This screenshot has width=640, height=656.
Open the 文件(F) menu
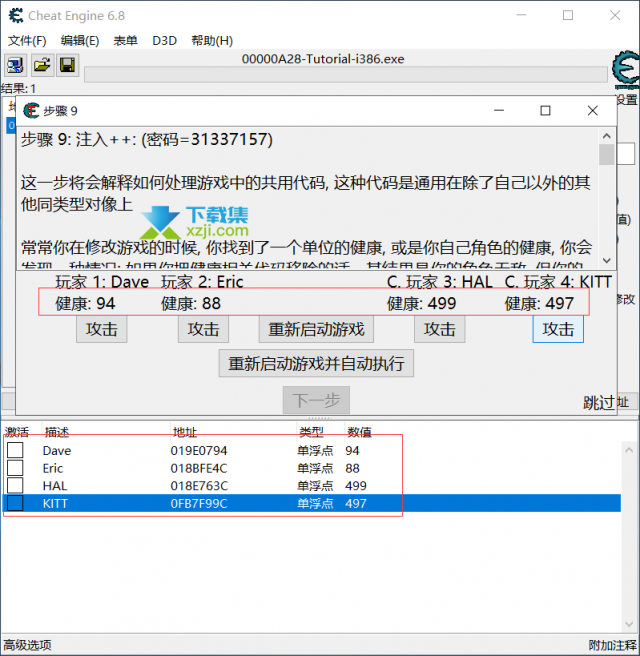click(27, 41)
